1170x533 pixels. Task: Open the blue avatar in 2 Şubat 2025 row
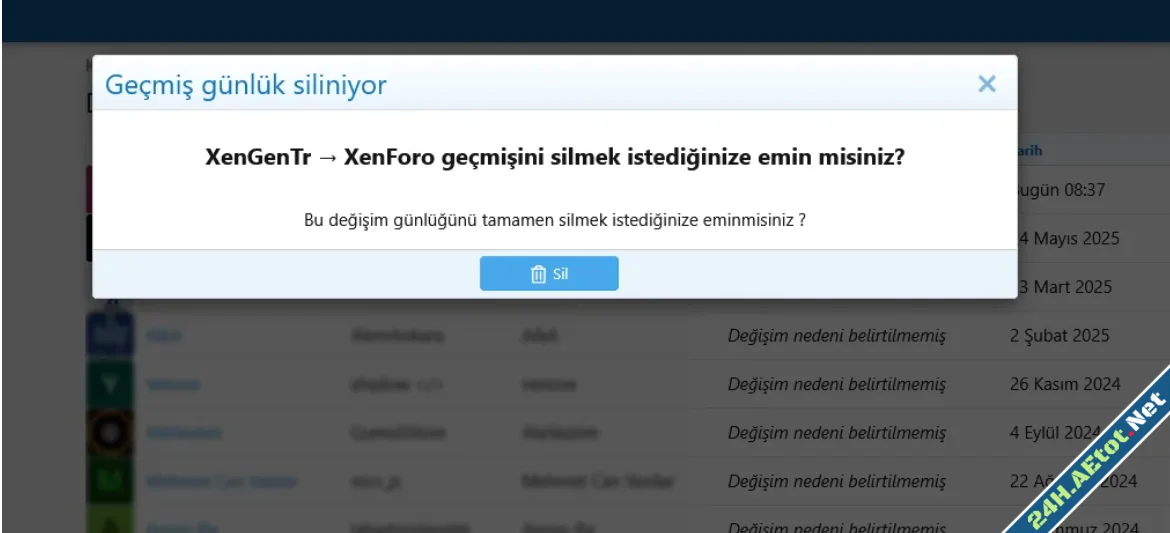coord(110,335)
